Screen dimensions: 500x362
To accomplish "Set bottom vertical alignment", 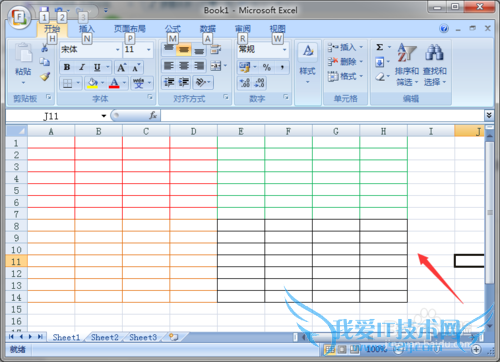I will pos(199,50).
